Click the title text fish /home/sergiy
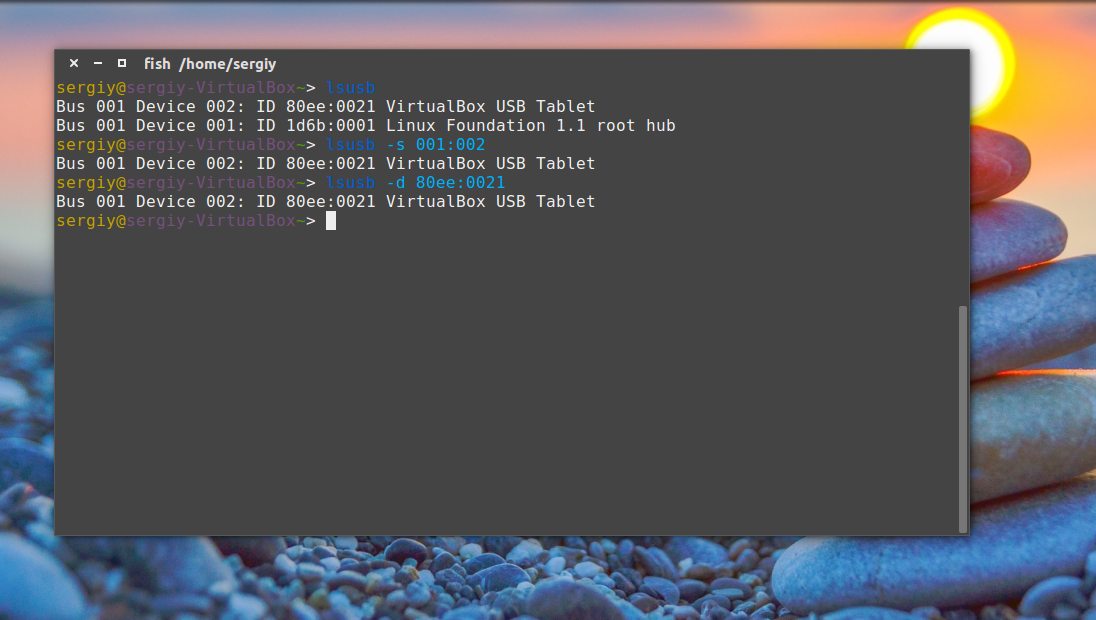 click(210, 64)
